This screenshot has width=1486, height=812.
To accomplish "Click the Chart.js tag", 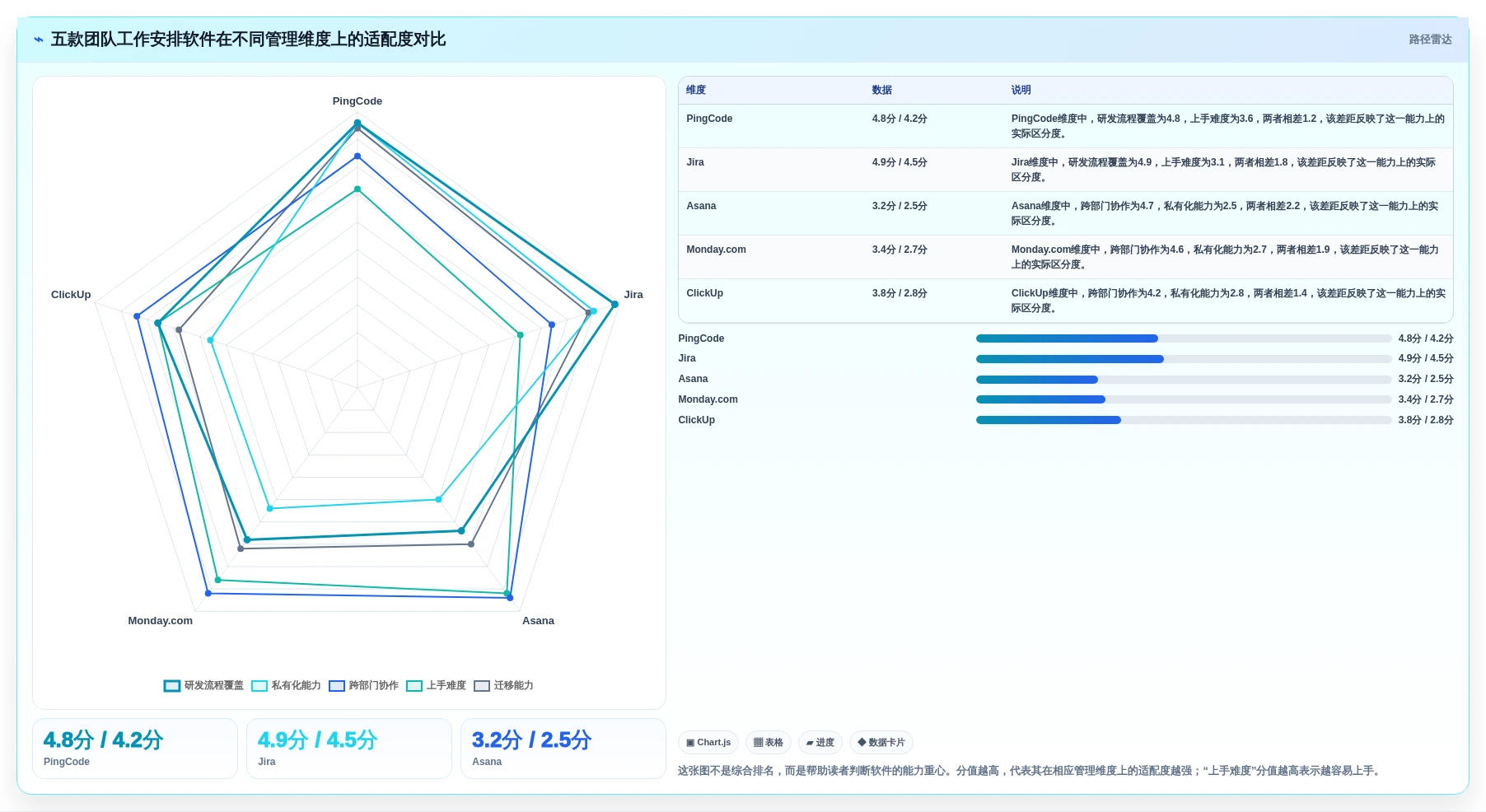I will click(x=708, y=742).
